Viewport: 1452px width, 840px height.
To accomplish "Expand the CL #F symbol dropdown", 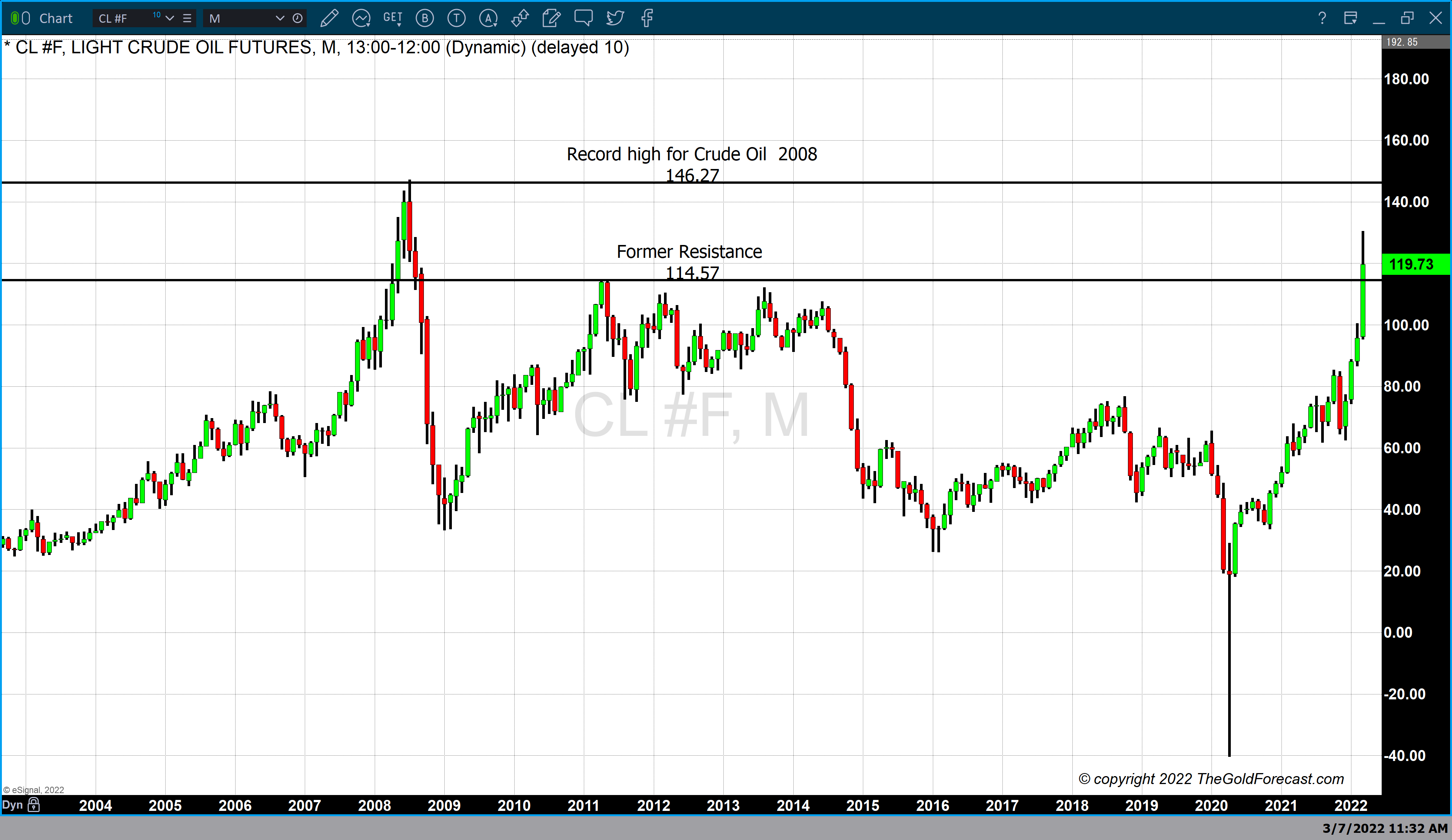I will pyautogui.click(x=169, y=19).
